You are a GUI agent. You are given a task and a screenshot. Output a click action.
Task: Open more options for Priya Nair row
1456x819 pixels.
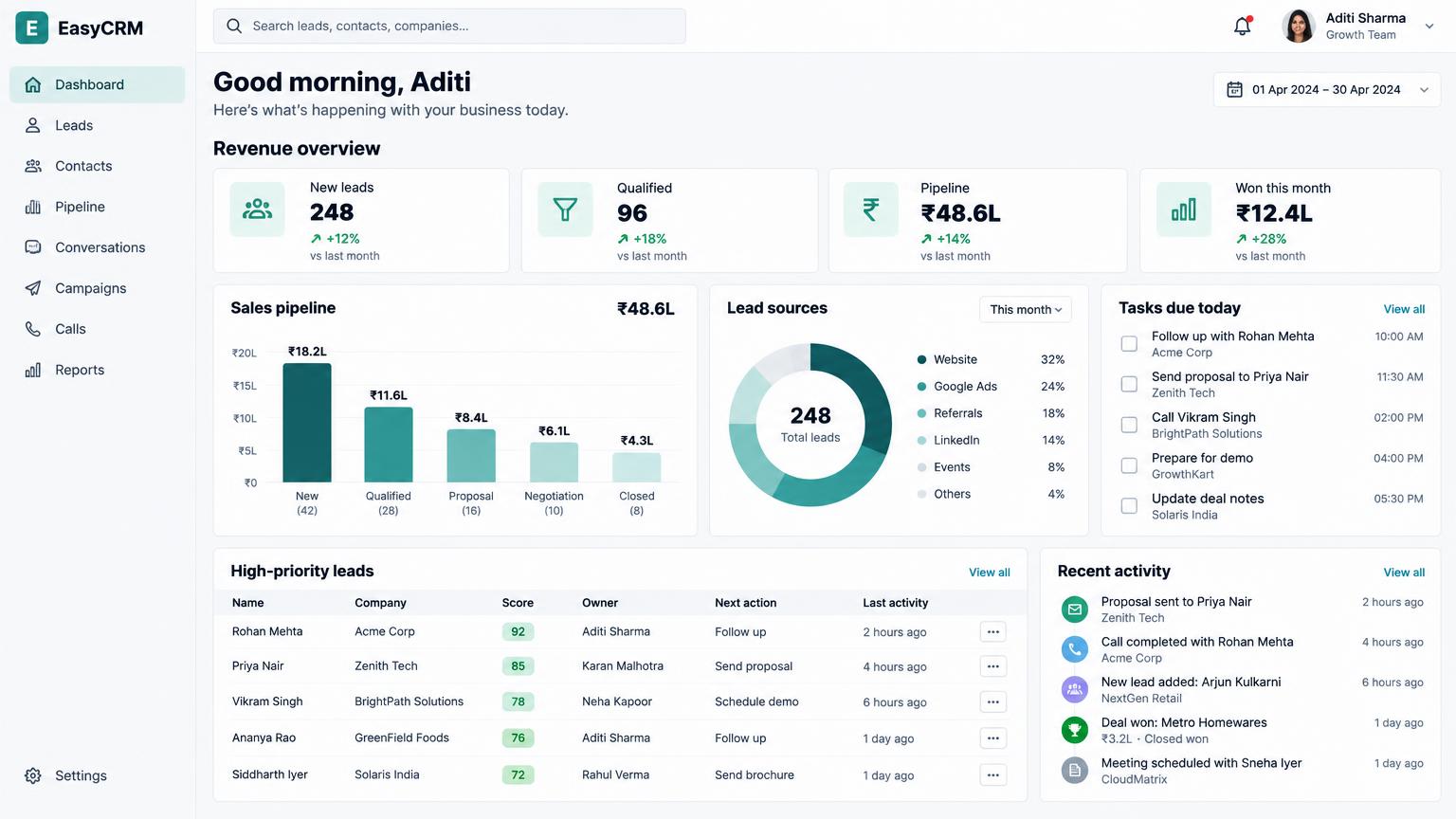992,666
